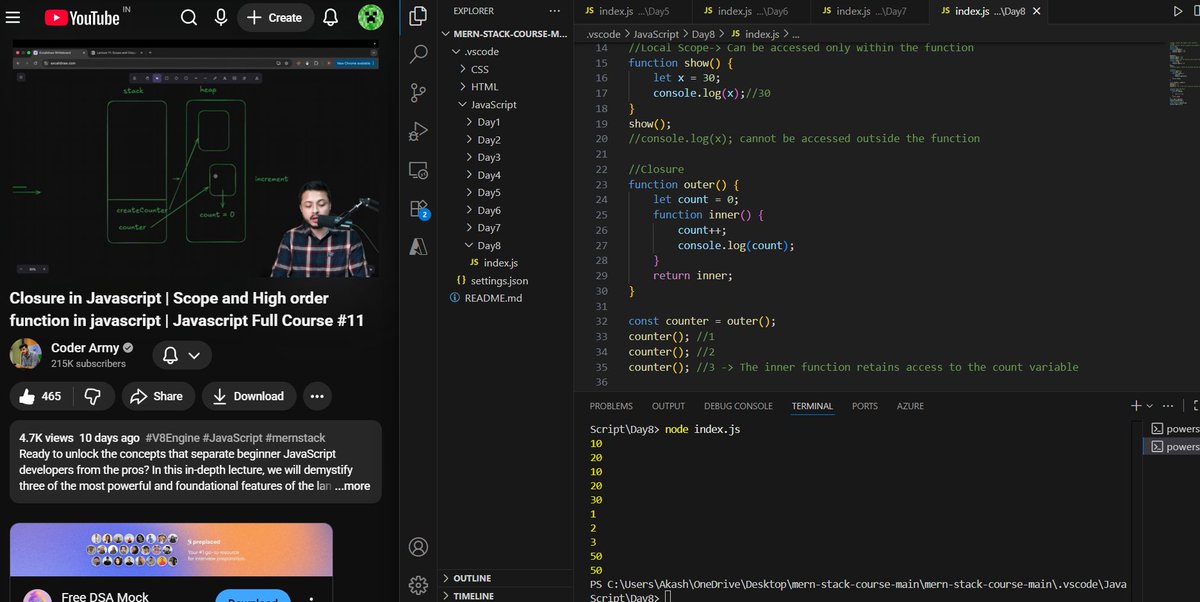Open the VS Code Search view
This screenshot has height=602, width=1200.
(x=419, y=55)
